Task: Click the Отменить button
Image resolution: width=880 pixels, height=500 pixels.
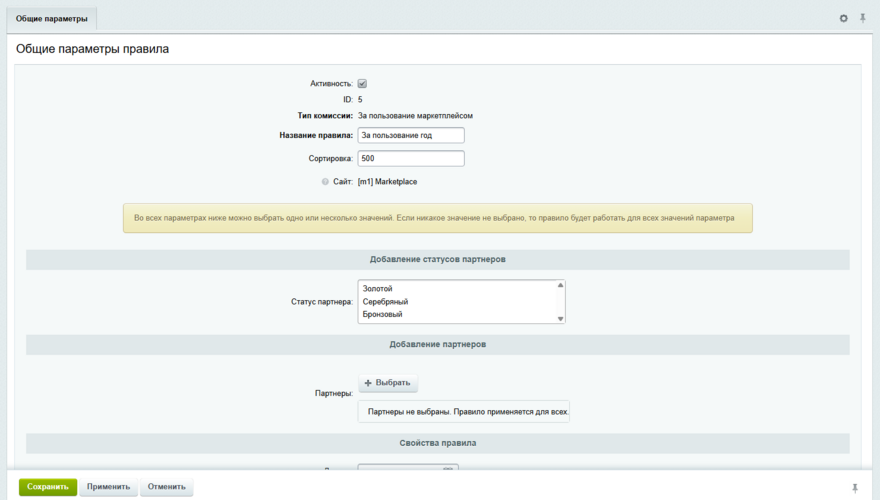Action: tap(166, 487)
